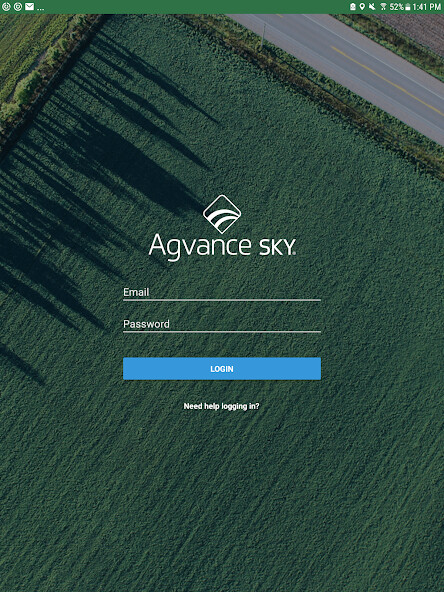
Task: Tap the Agvance SKY diamond logo icon
Action: point(222,214)
